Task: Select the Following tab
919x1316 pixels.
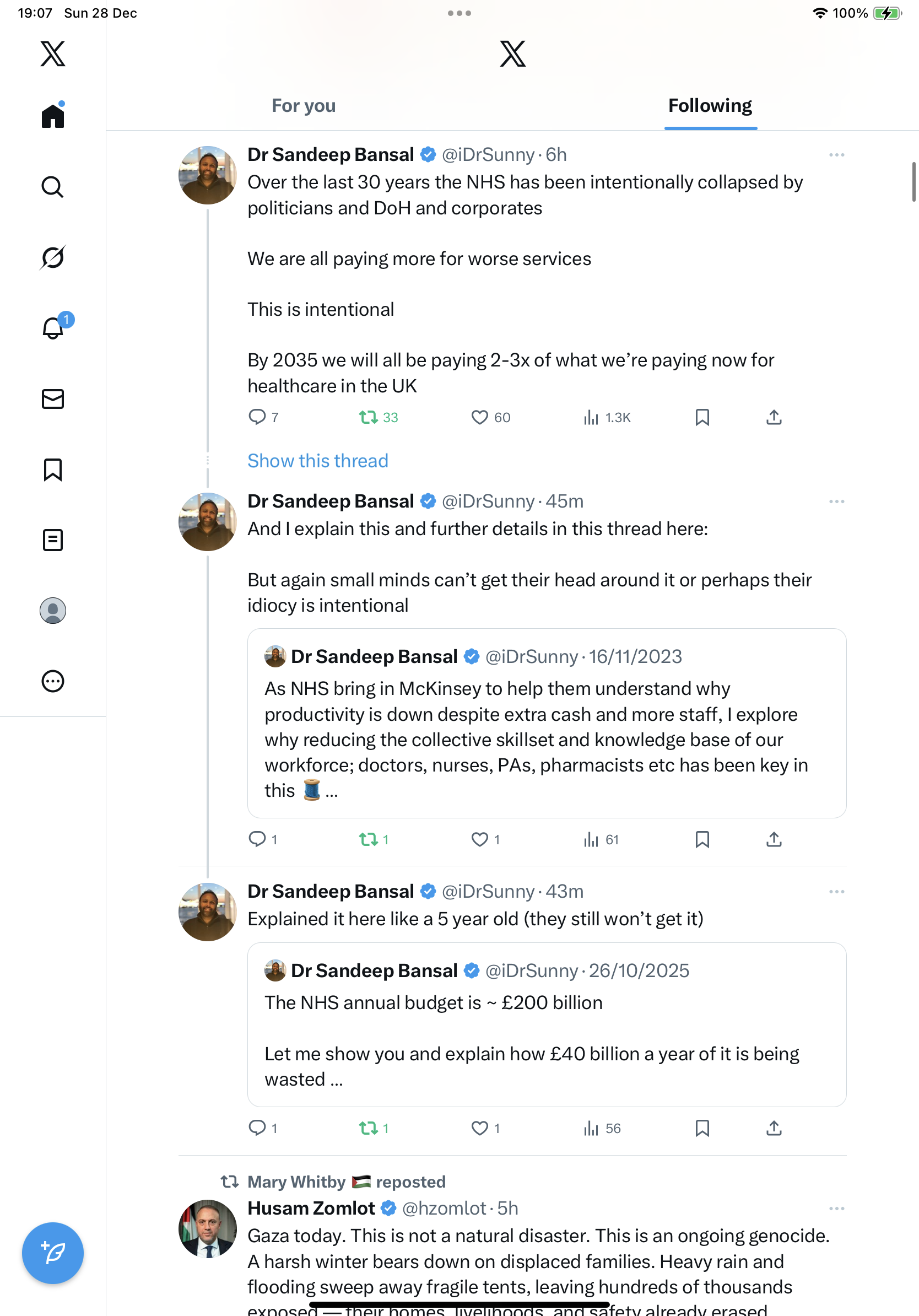Action: point(710,106)
